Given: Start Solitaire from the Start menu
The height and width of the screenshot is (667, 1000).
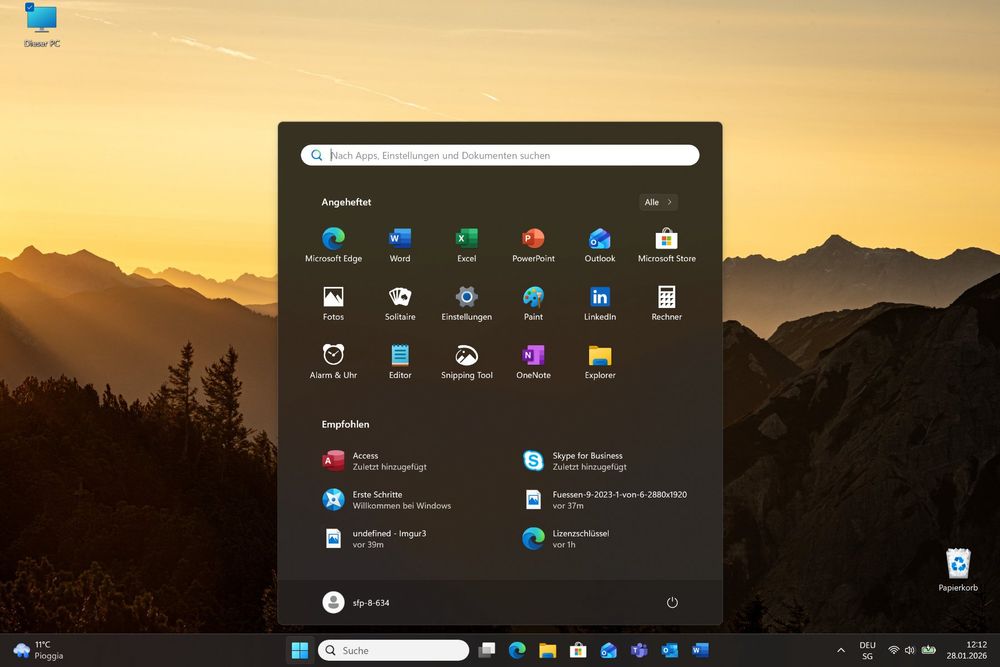Looking at the screenshot, I should tap(399, 297).
